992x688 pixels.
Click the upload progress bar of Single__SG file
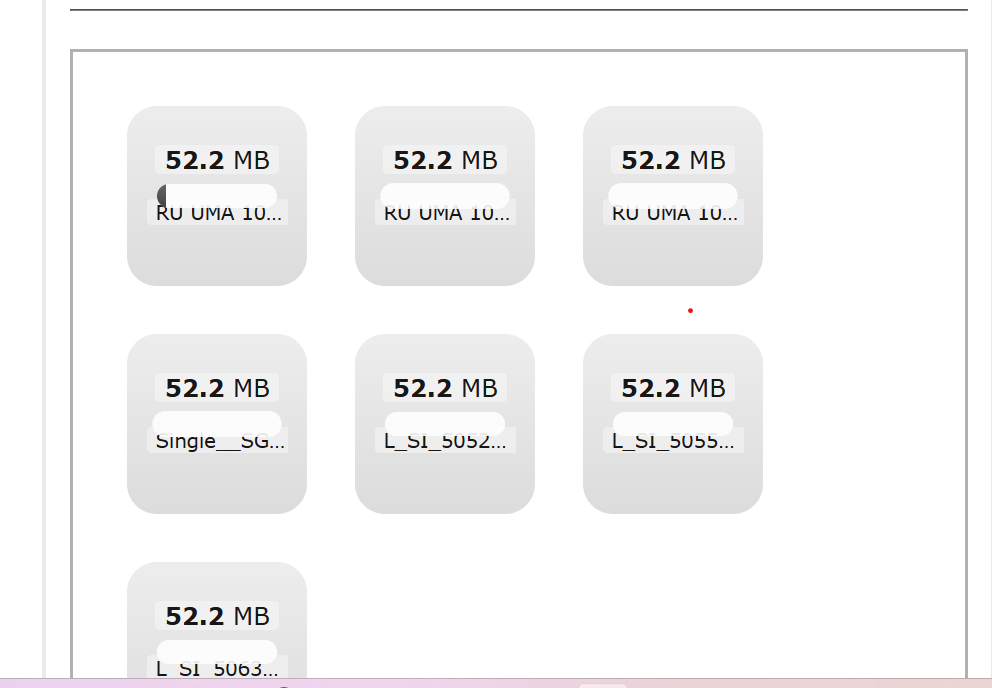[x=217, y=423]
